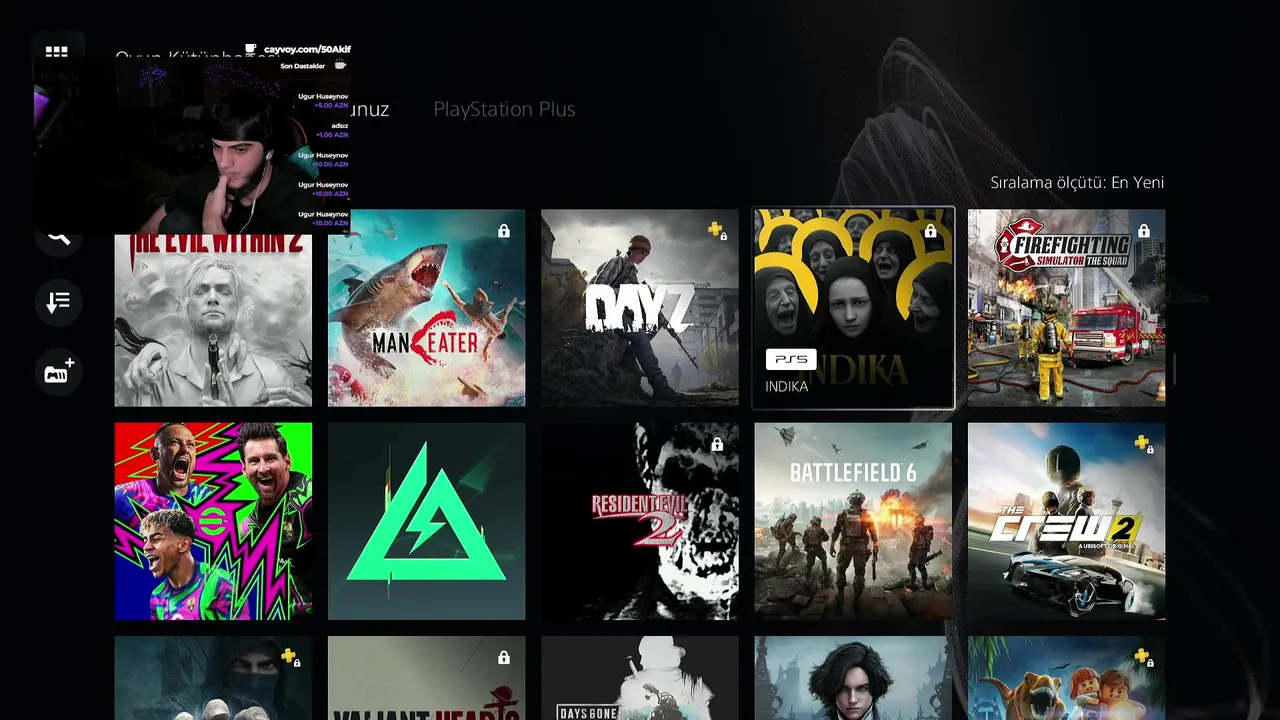Select the Maneater game tile
Screen dimensions: 1280x720
click(x=426, y=308)
